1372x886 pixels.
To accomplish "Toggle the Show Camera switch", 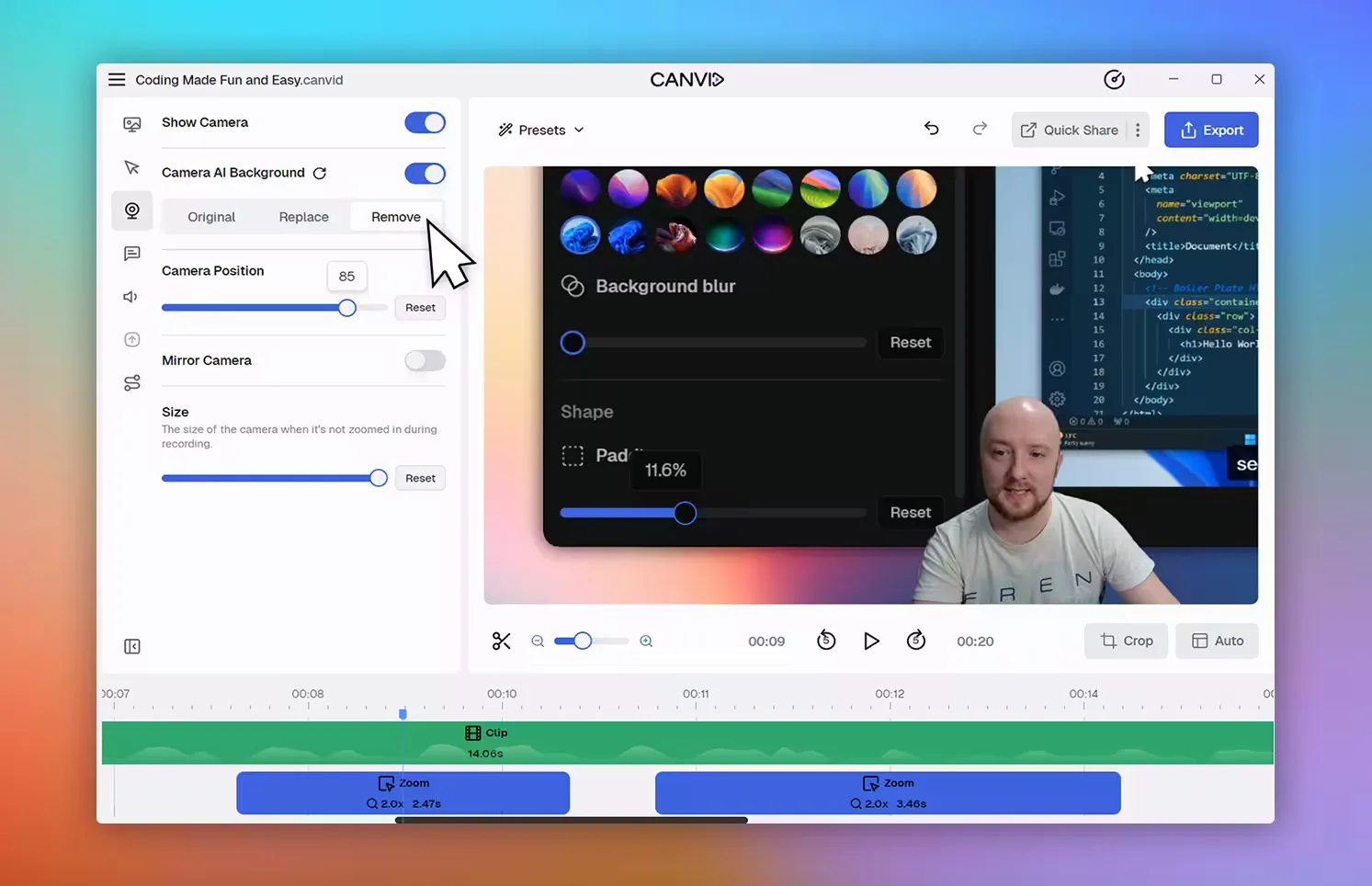I will point(425,123).
